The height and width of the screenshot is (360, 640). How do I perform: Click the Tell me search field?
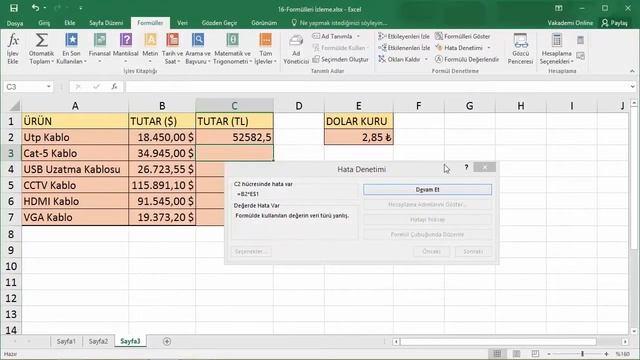point(339,23)
